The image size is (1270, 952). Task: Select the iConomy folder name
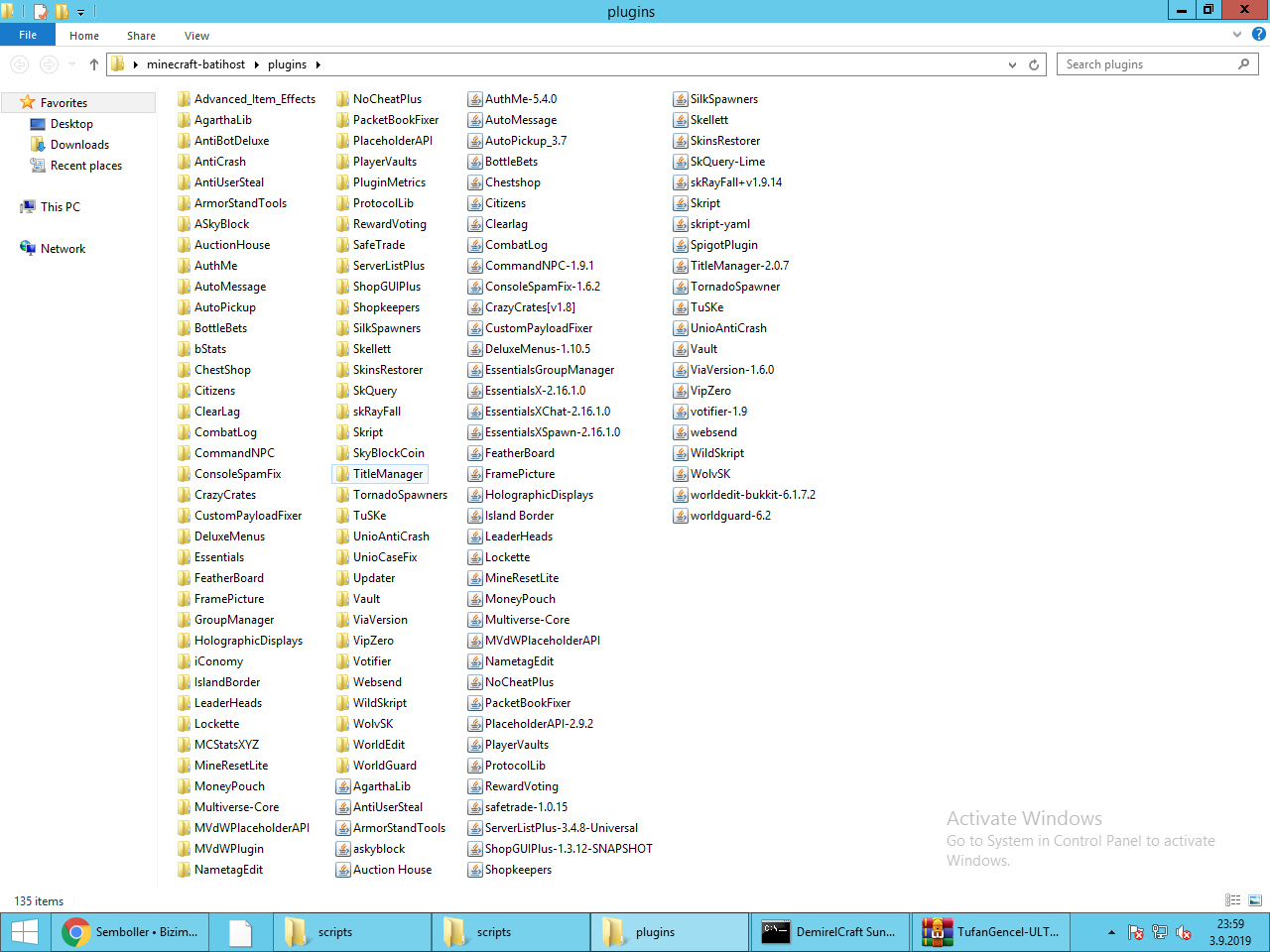218,661
